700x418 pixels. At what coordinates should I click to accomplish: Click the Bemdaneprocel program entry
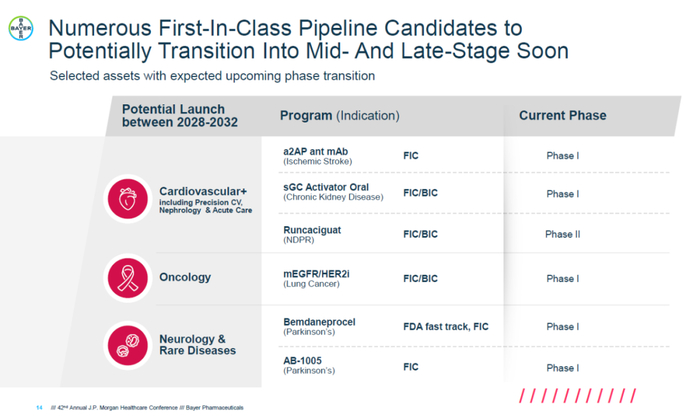coord(319,323)
